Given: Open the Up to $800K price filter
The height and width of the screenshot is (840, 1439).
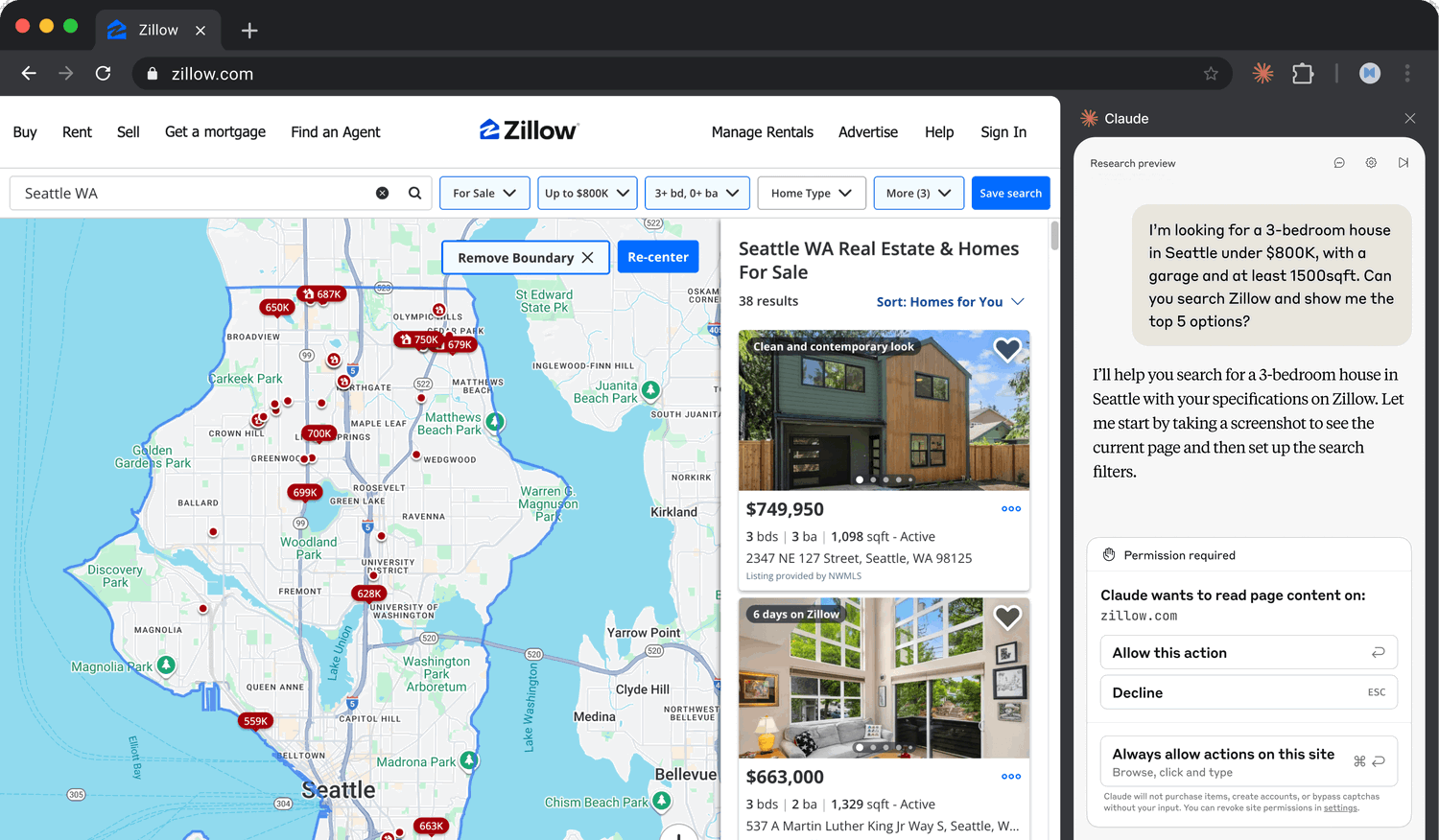Looking at the screenshot, I should point(587,193).
